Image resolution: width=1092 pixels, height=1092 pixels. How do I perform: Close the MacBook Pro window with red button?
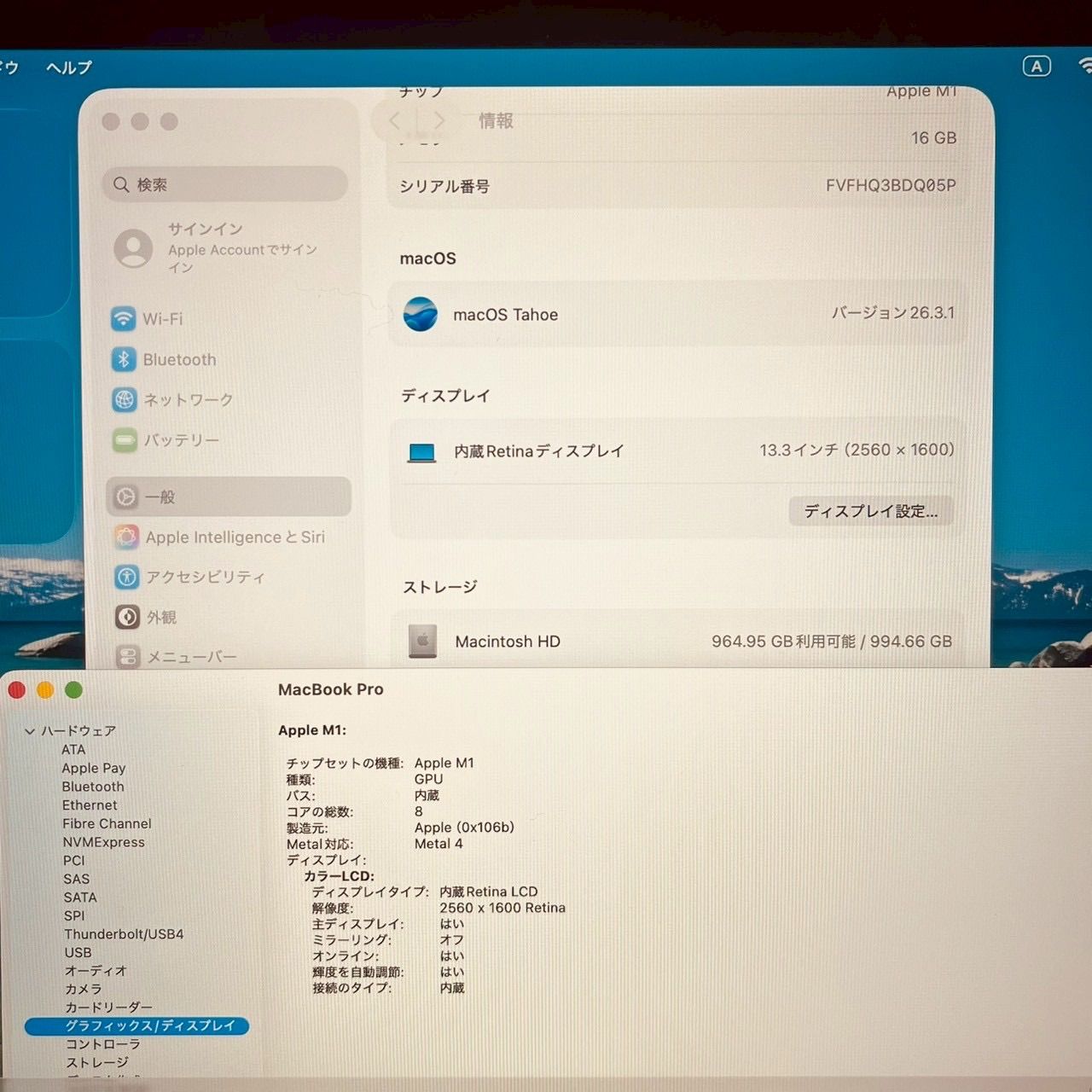point(16,690)
